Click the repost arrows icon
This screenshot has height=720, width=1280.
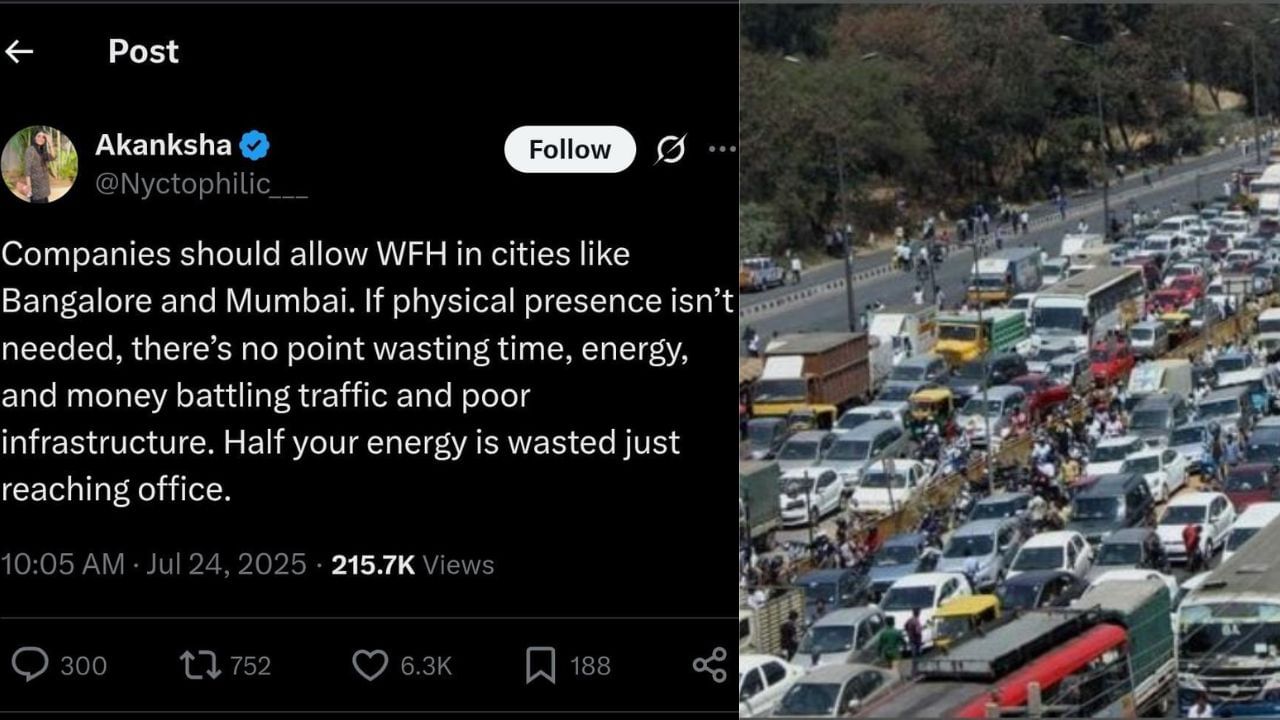(199, 665)
